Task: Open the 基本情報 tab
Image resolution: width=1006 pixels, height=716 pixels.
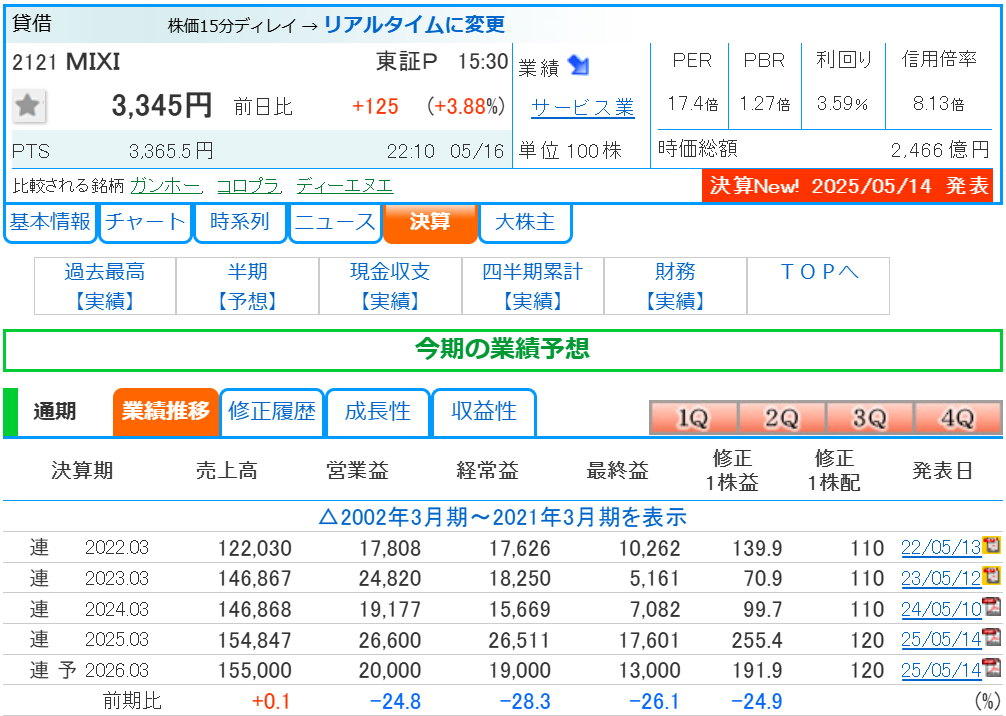Action: (50, 223)
